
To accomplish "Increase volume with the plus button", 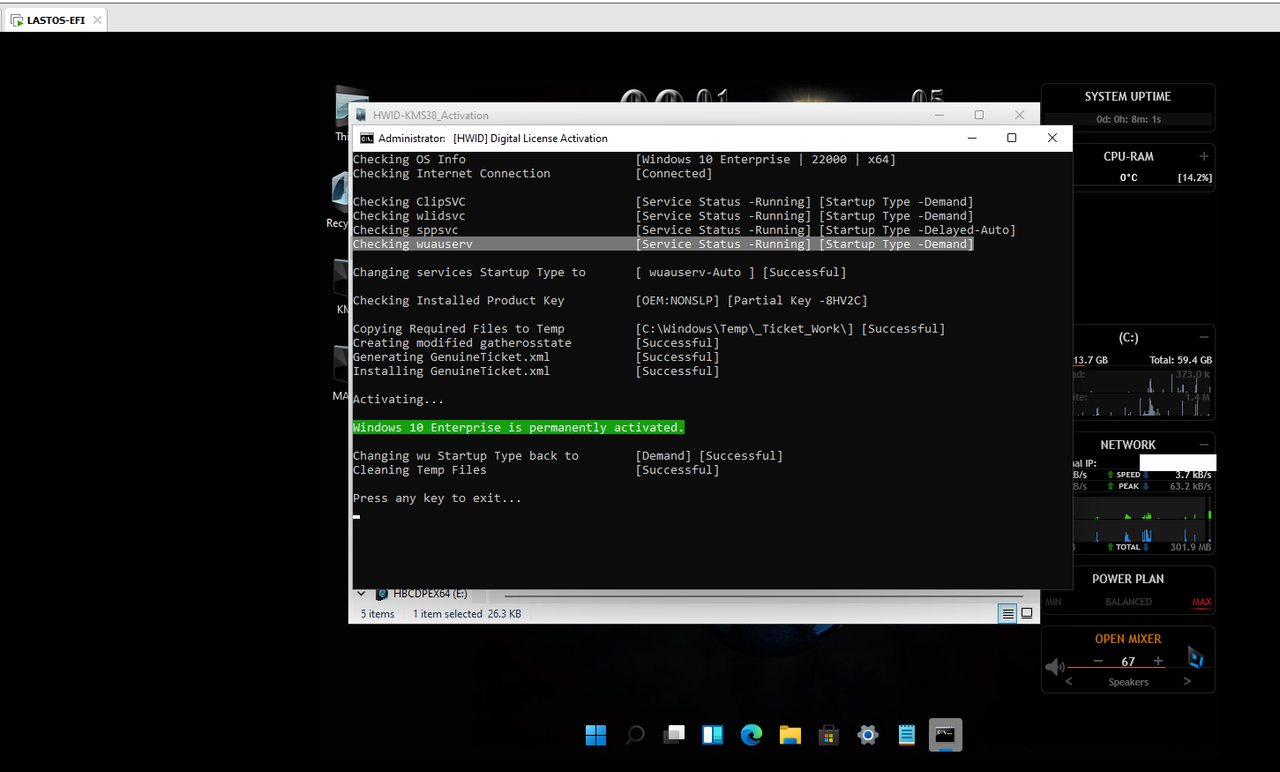I will (x=1158, y=661).
